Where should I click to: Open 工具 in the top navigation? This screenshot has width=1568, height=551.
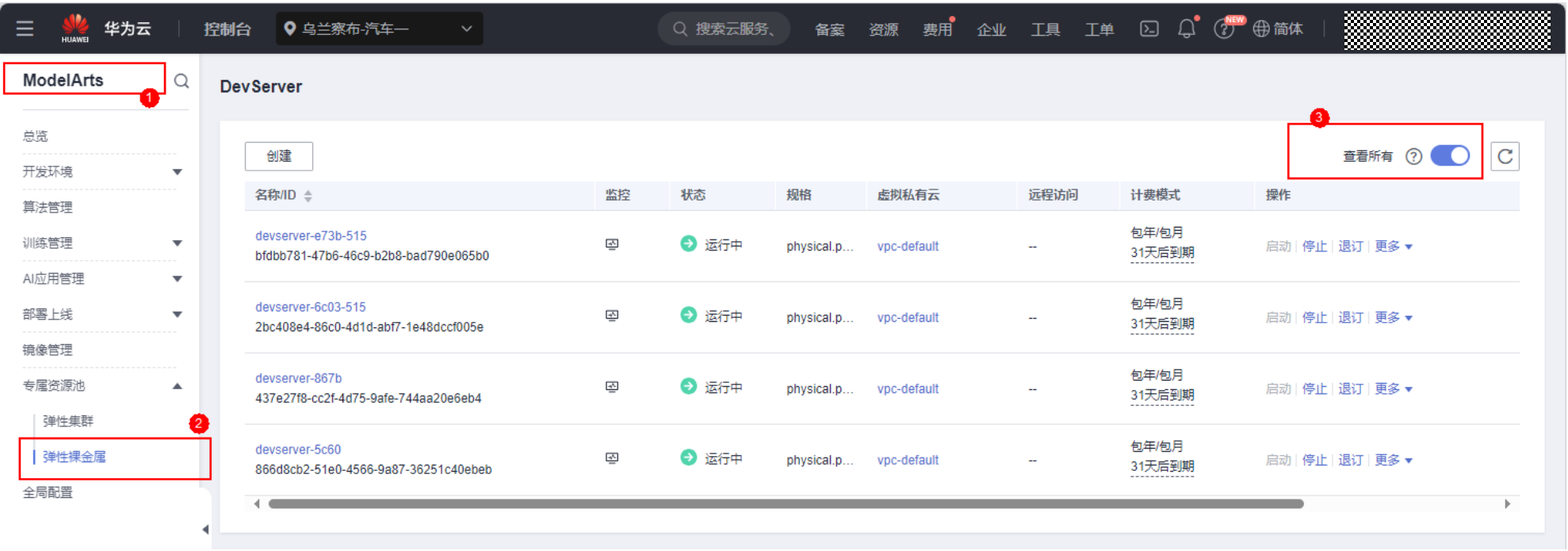click(1045, 29)
